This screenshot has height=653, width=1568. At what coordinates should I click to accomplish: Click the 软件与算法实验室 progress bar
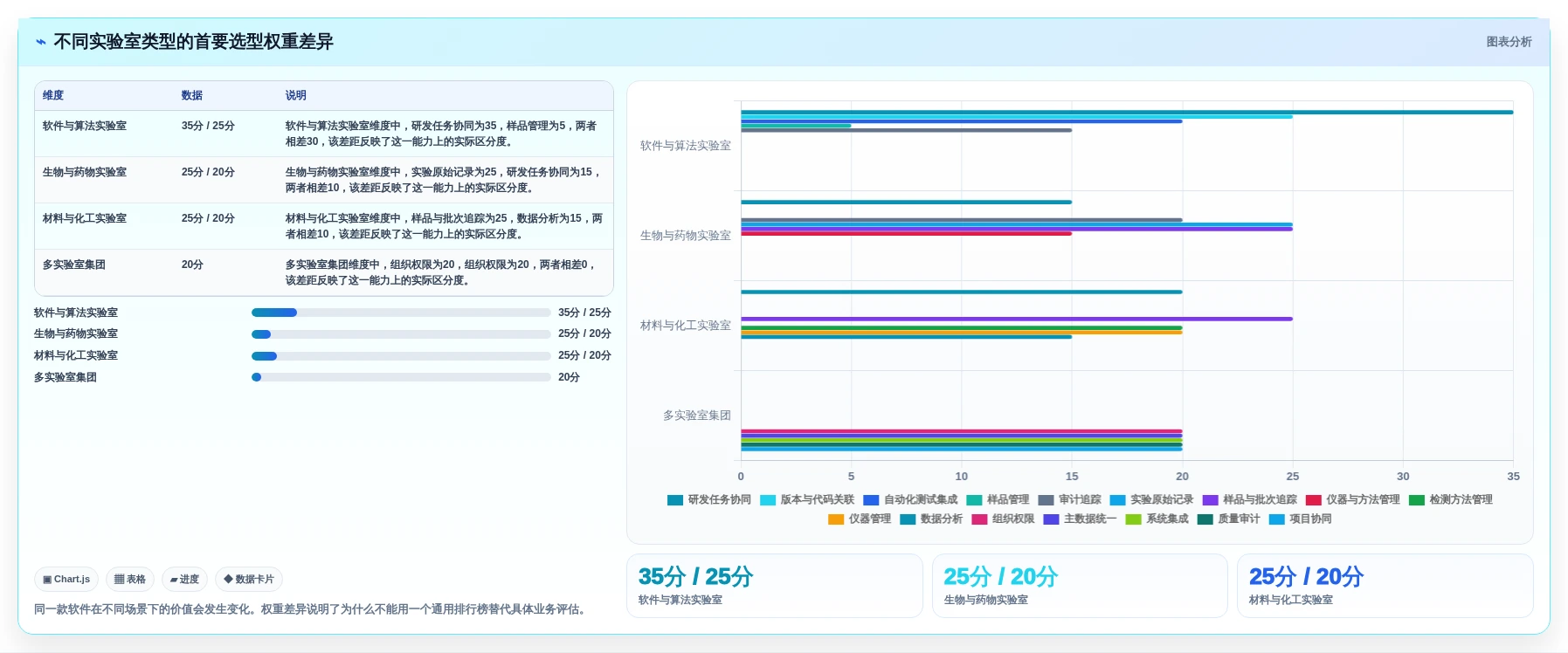401,313
